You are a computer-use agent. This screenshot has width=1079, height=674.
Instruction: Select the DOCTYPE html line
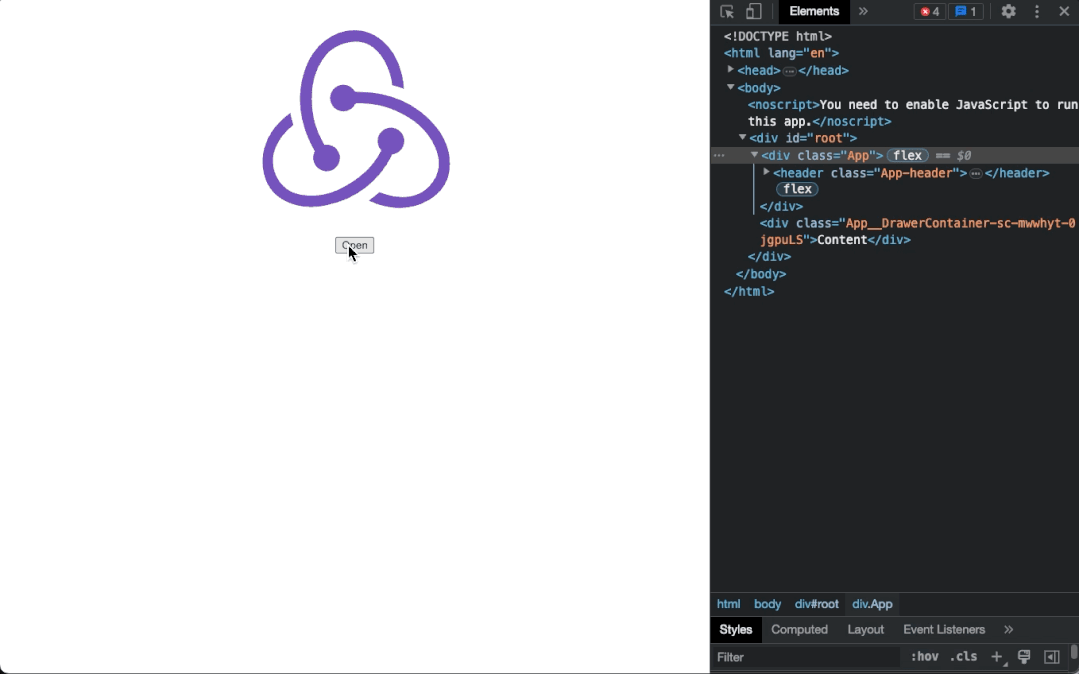tap(778, 36)
